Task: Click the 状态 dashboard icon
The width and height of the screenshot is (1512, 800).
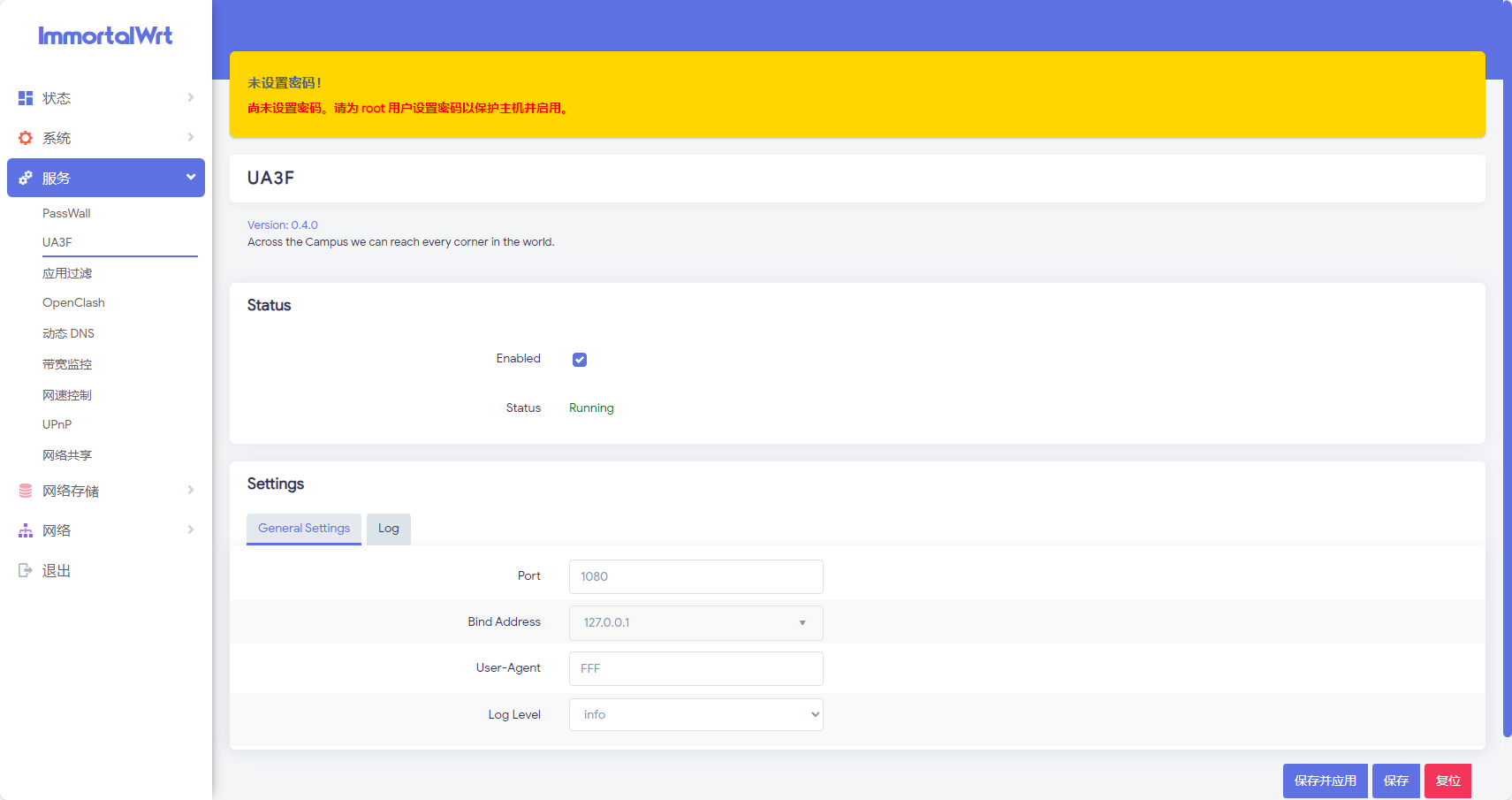Action: click(26, 98)
